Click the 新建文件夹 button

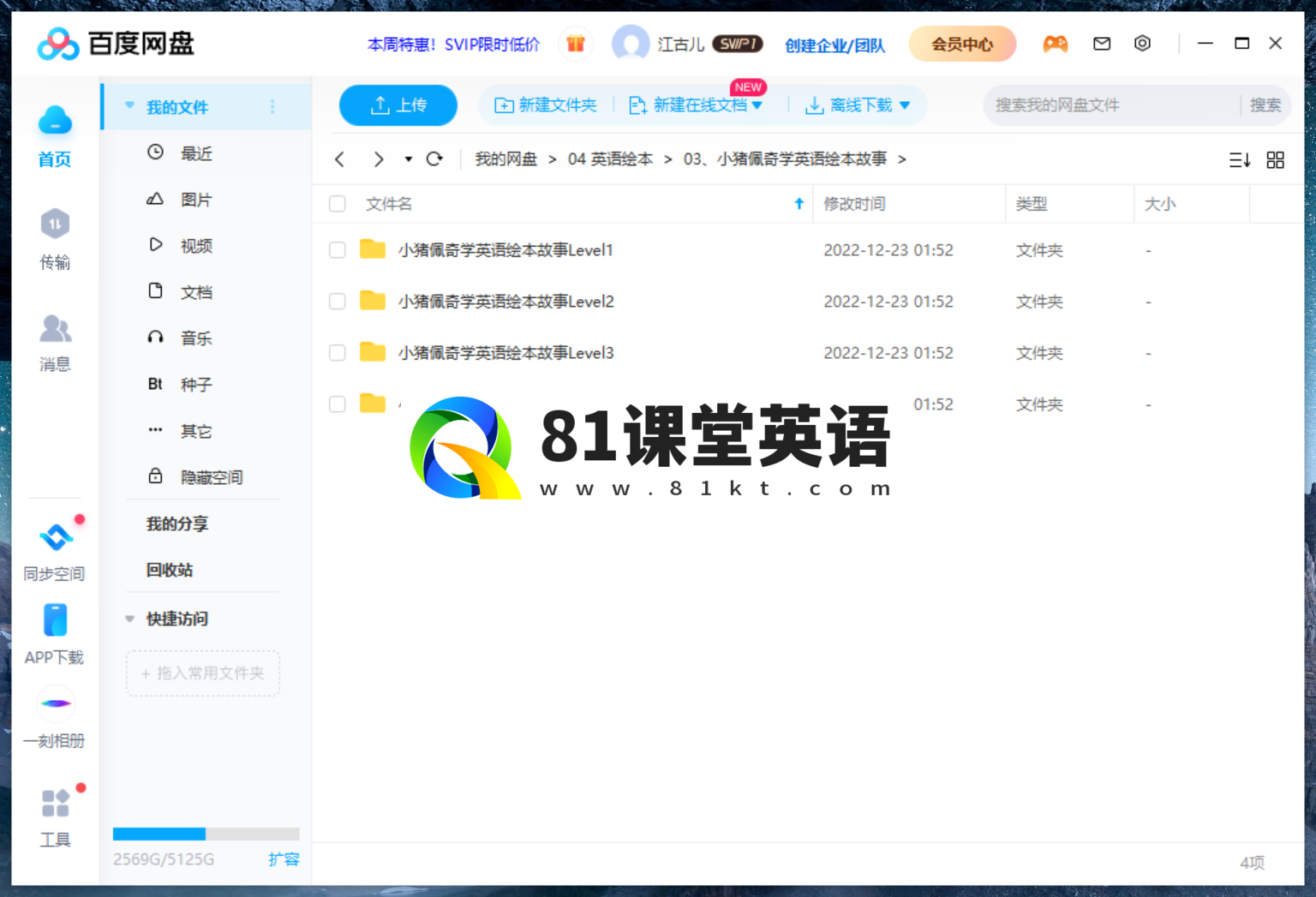click(x=546, y=105)
